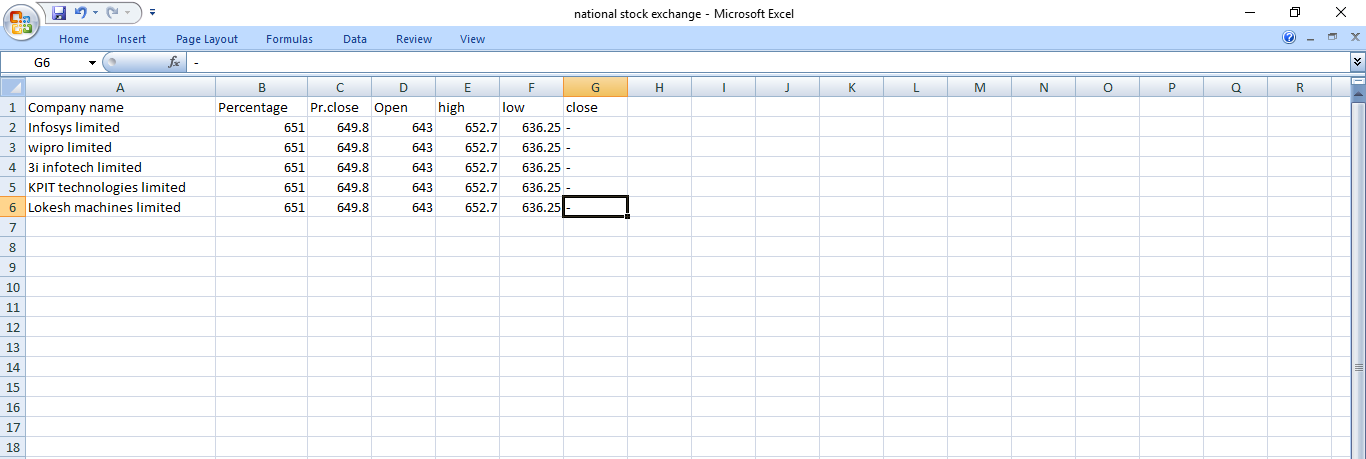The width and height of the screenshot is (1366, 459).
Task: Open the View ribbon tab
Action: coord(472,39)
